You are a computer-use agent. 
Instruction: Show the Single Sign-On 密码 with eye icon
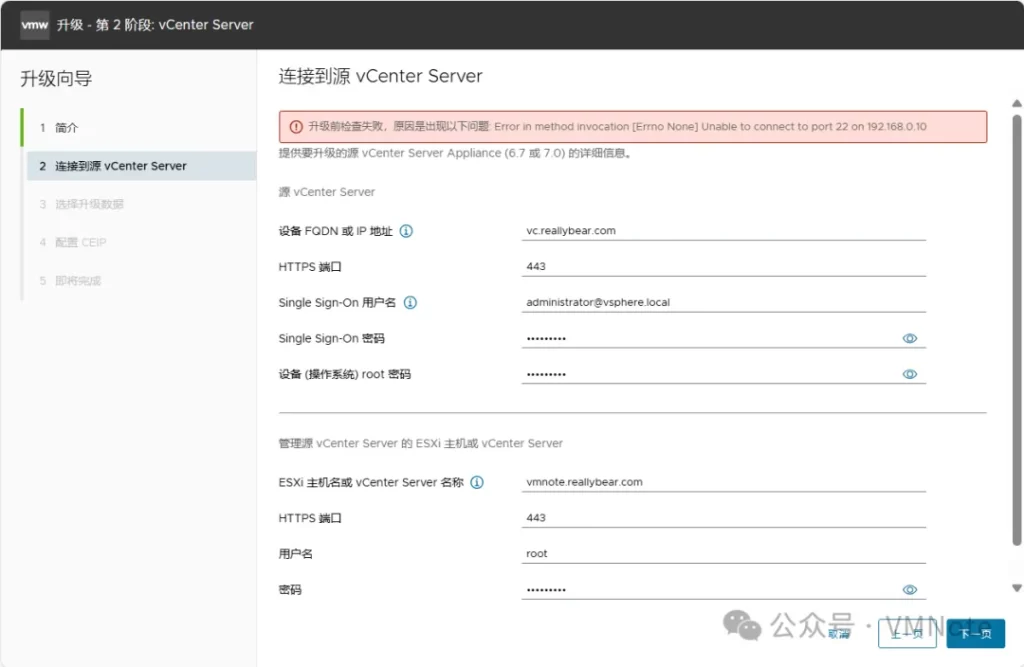[909, 339]
